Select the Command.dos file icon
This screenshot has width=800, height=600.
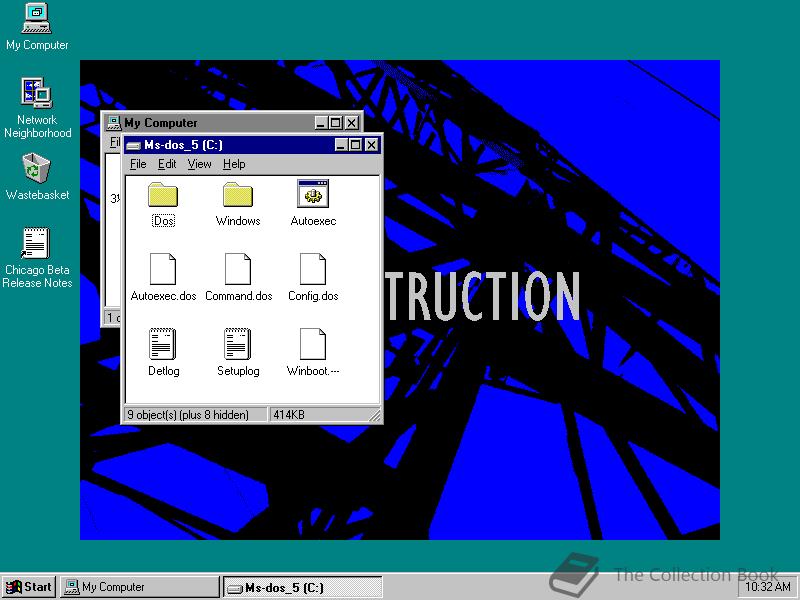(238, 269)
